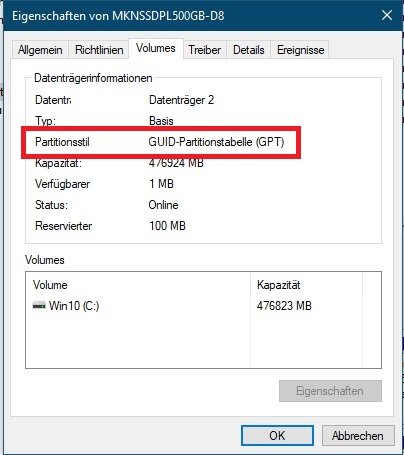Image resolution: width=404 pixels, height=455 pixels.
Task: Switch to the Details tab
Action: 249,50
